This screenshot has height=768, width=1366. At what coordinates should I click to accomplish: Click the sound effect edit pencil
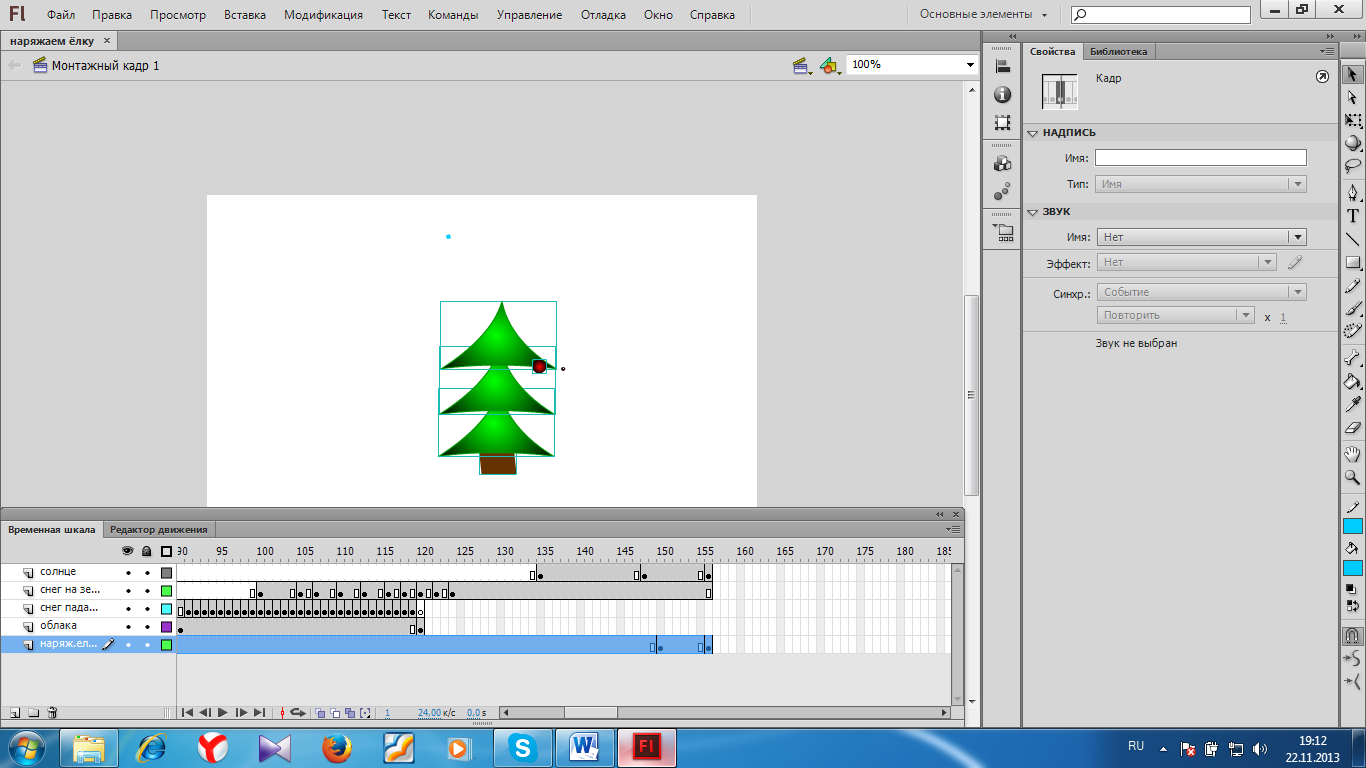[x=1295, y=262]
